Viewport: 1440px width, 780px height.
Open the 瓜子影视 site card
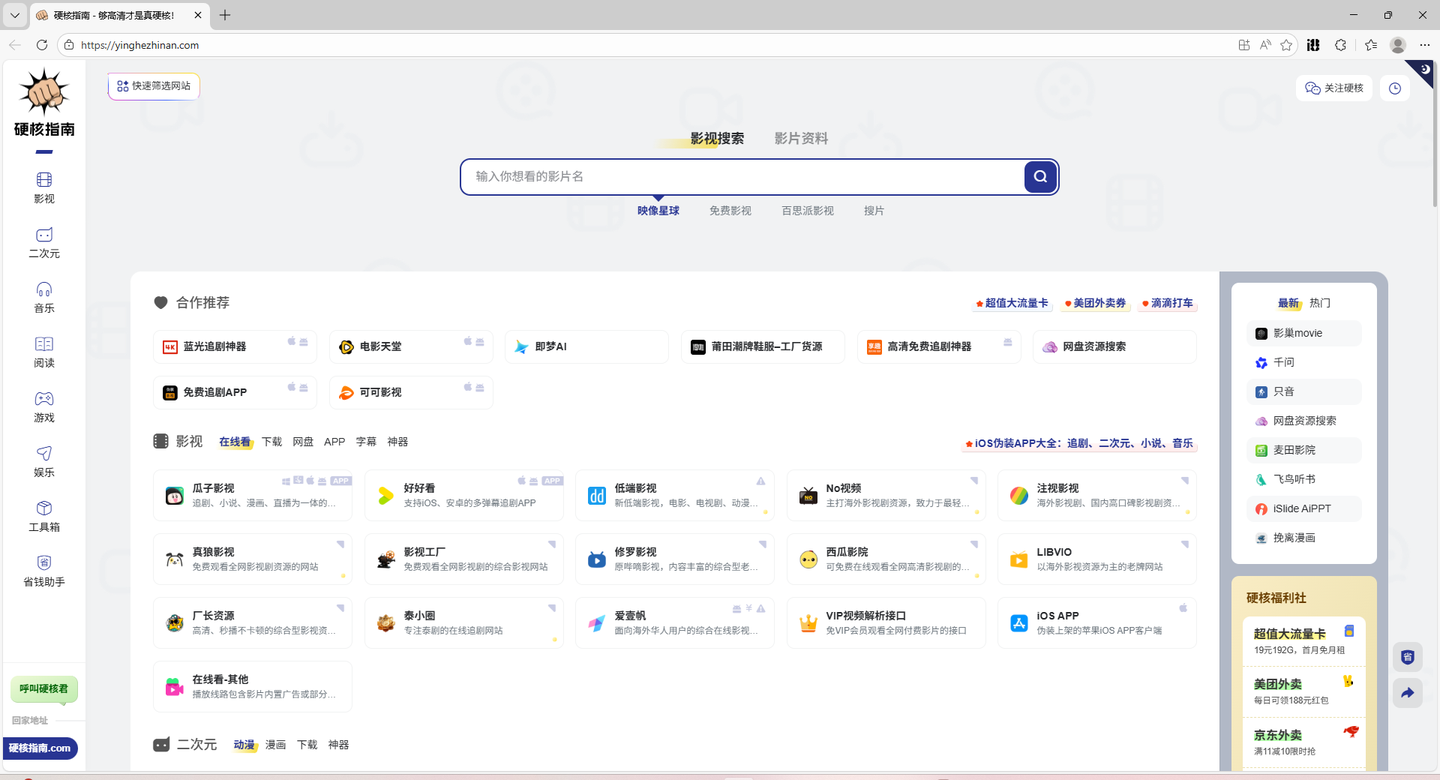point(253,495)
